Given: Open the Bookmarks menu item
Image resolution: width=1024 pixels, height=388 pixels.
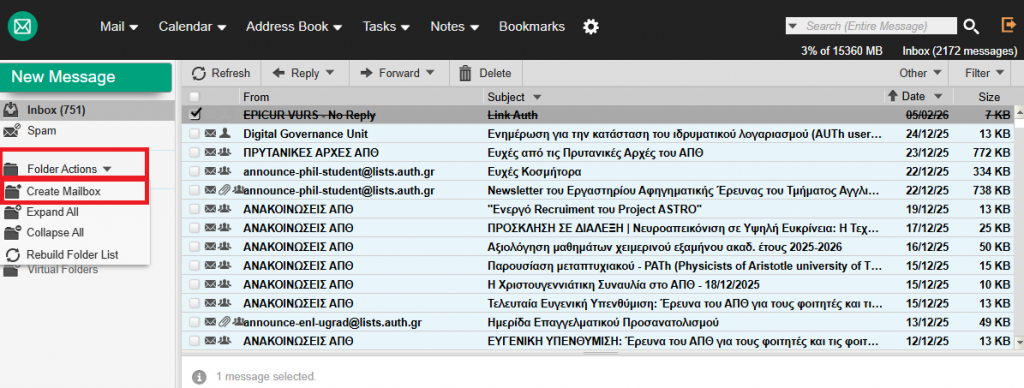Looking at the screenshot, I should tap(532, 27).
